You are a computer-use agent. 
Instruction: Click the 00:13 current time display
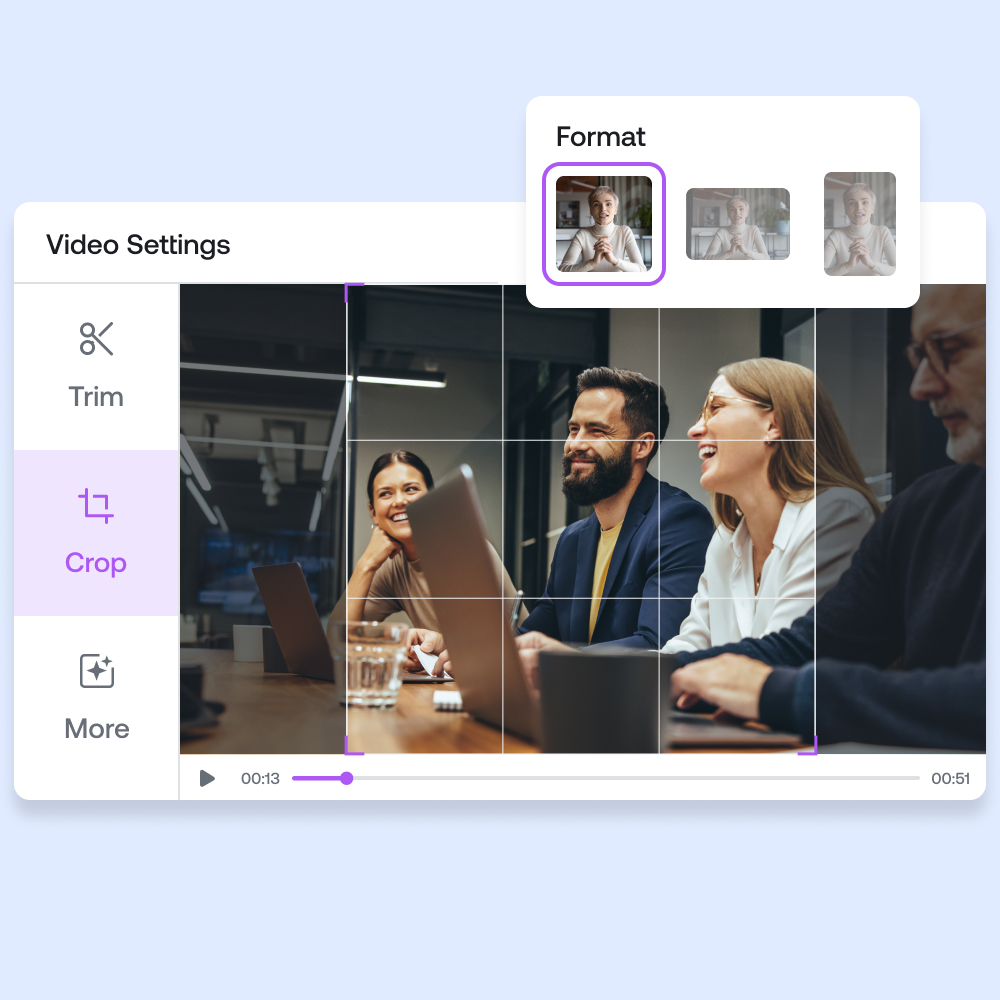260,779
